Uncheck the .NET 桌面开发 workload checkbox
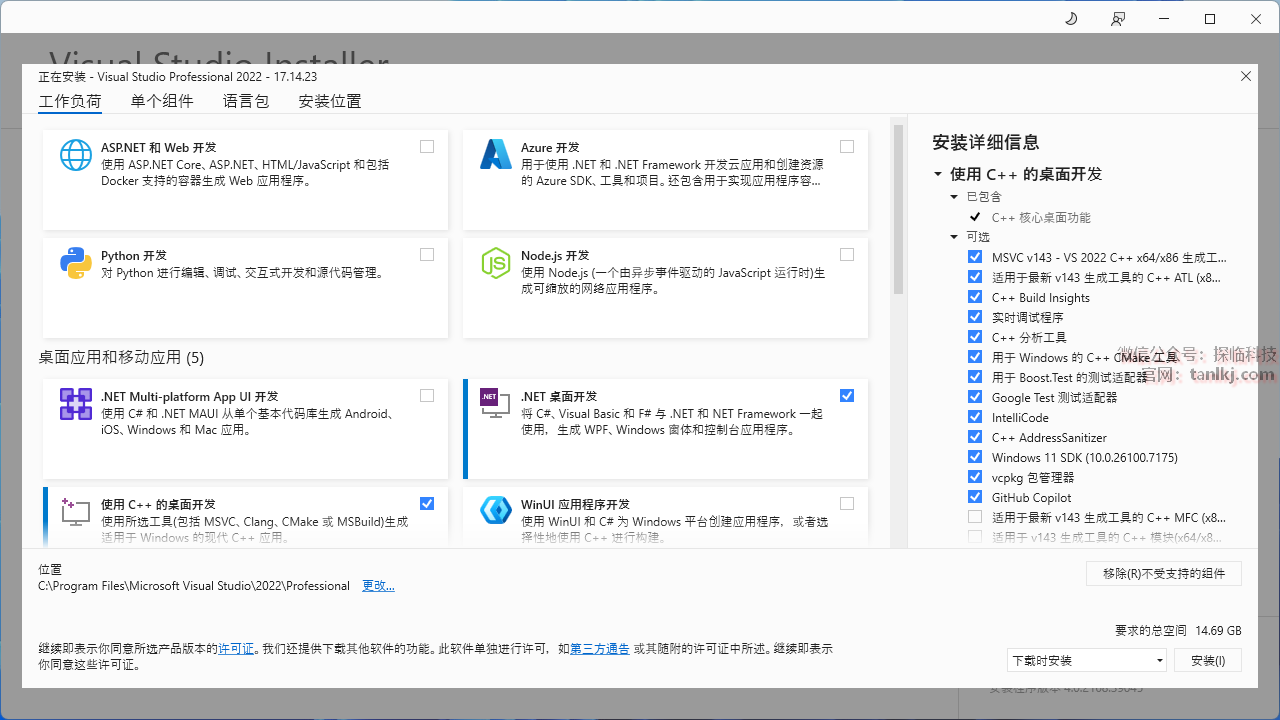1280x720 pixels. tap(847, 396)
